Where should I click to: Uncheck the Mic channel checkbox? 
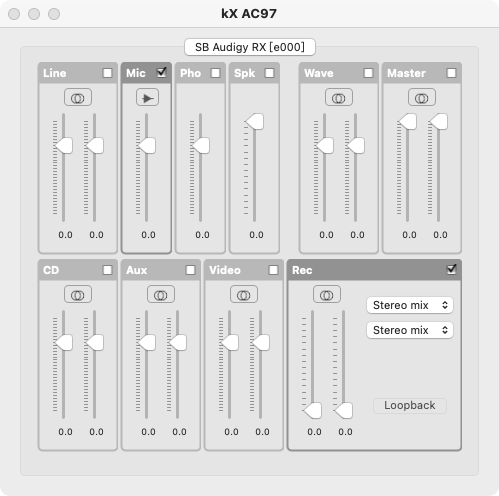pyautogui.click(x=161, y=73)
